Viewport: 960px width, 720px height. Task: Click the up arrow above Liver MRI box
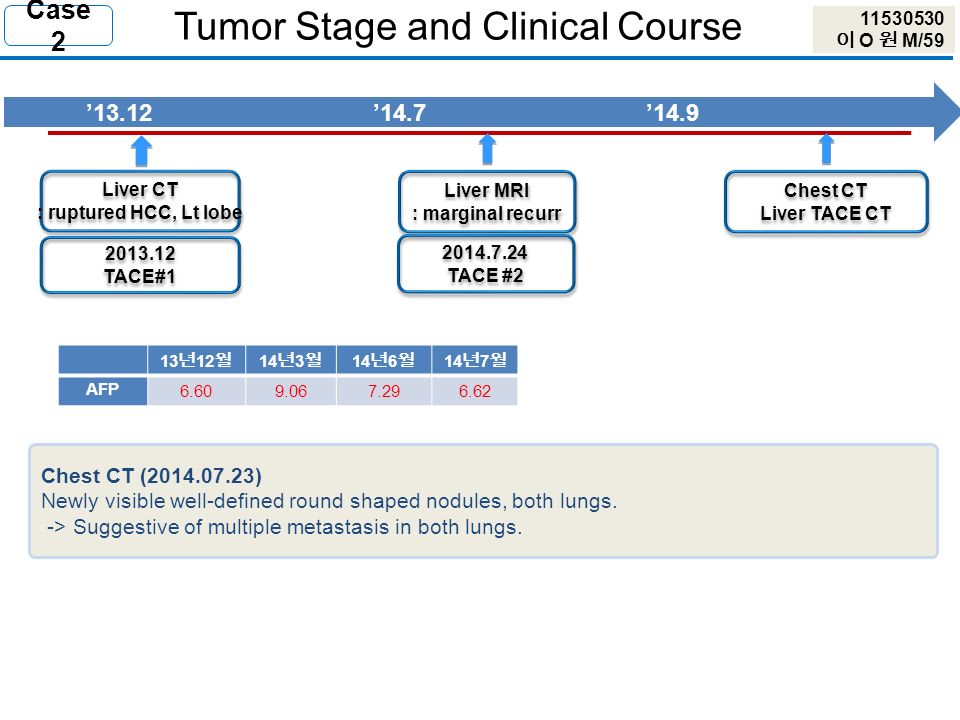487,149
